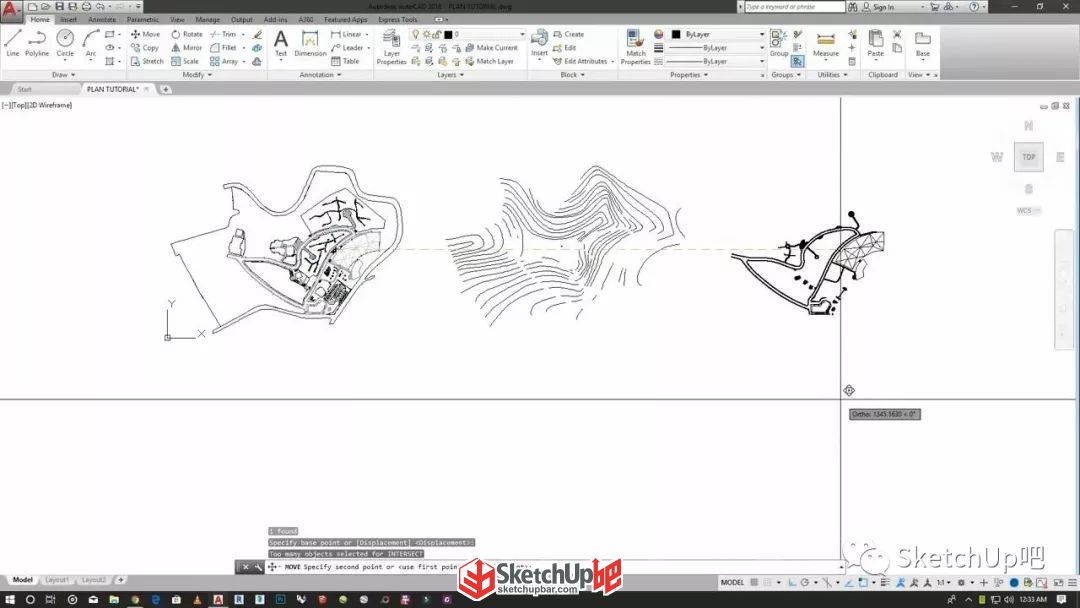Toggle lineweight display in status bar
The image size is (1080, 608).
(x=885, y=583)
